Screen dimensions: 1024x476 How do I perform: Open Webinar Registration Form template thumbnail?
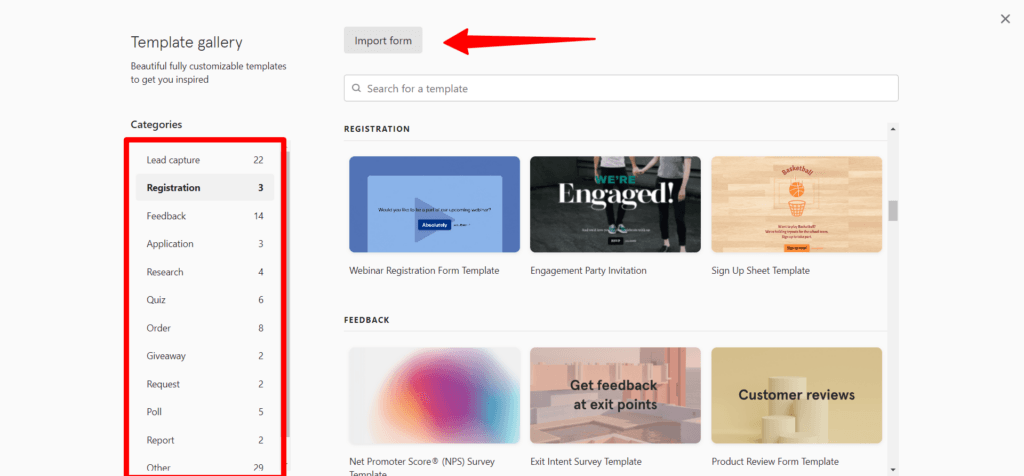coord(434,204)
